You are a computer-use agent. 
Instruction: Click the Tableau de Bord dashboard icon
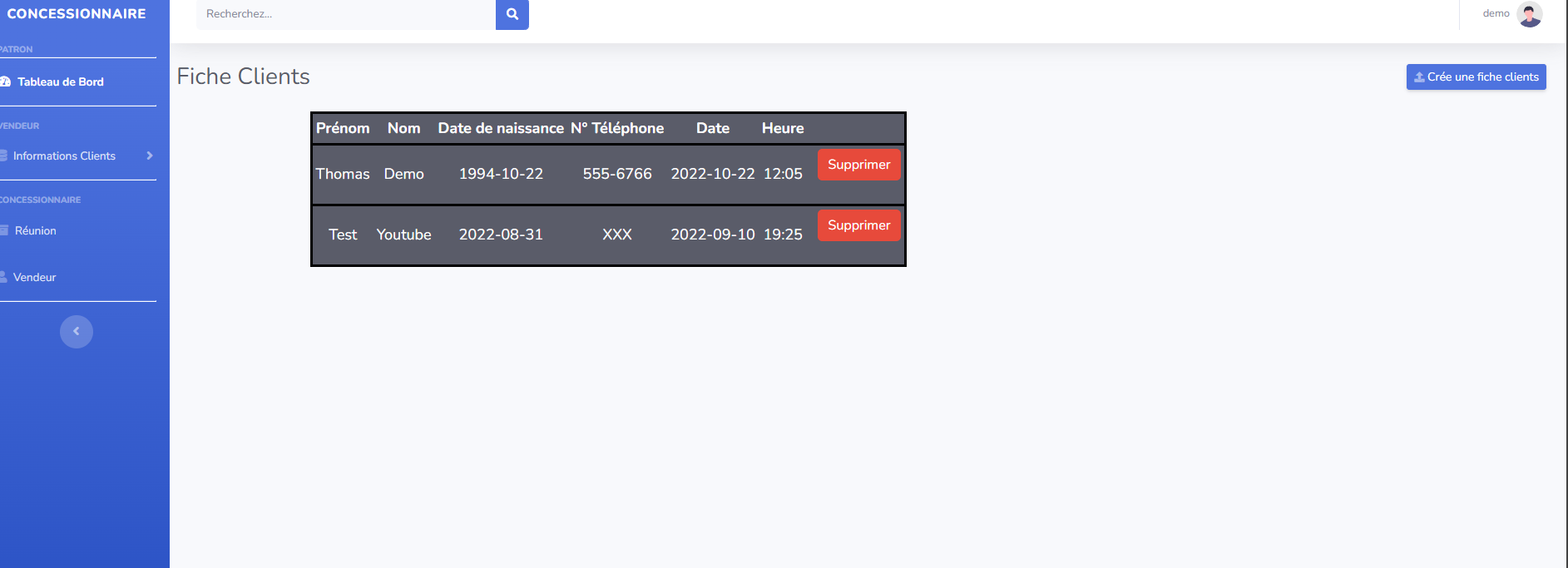[5, 81]
